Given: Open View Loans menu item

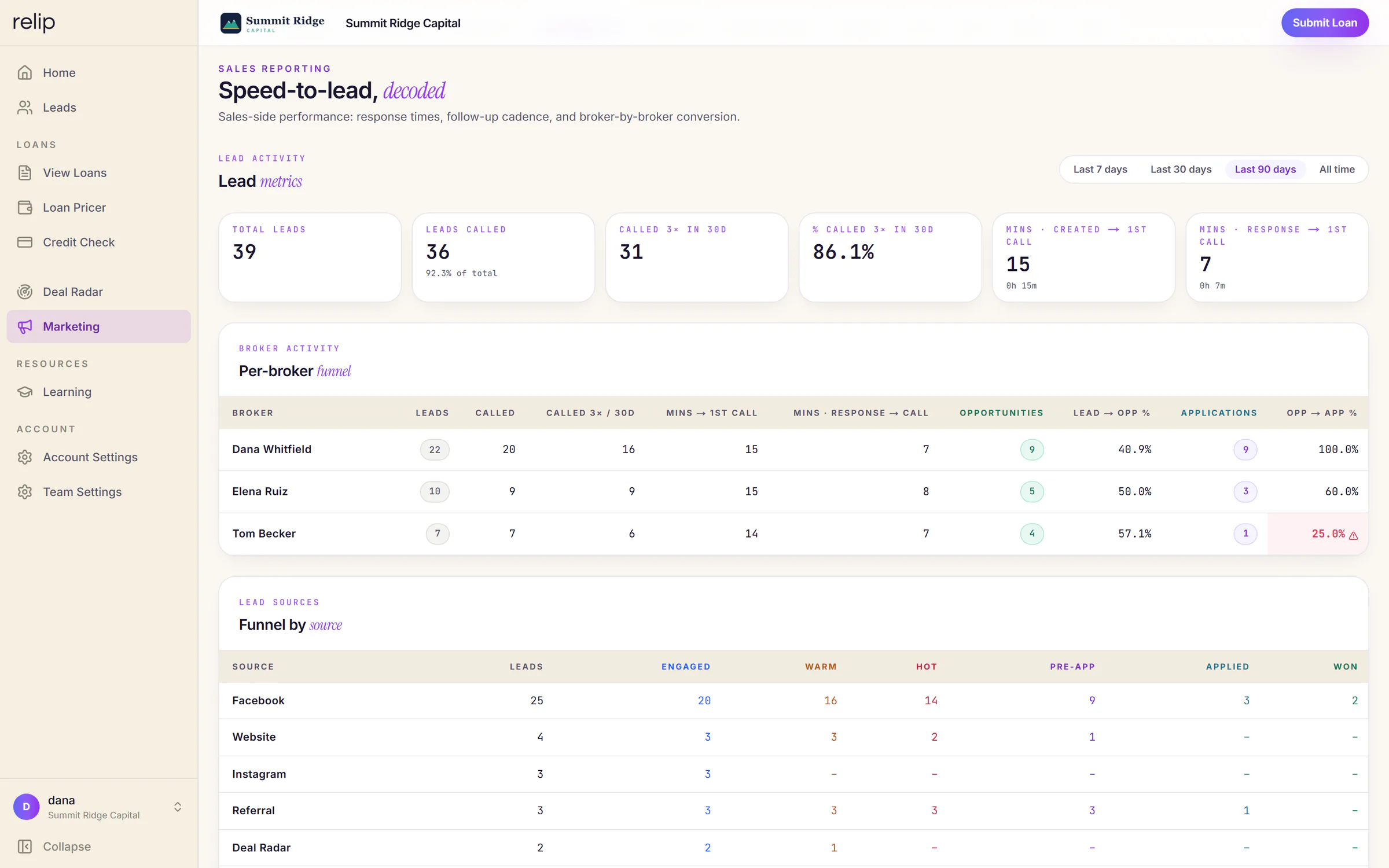Looking at the screenshot, I should point(99,172).
